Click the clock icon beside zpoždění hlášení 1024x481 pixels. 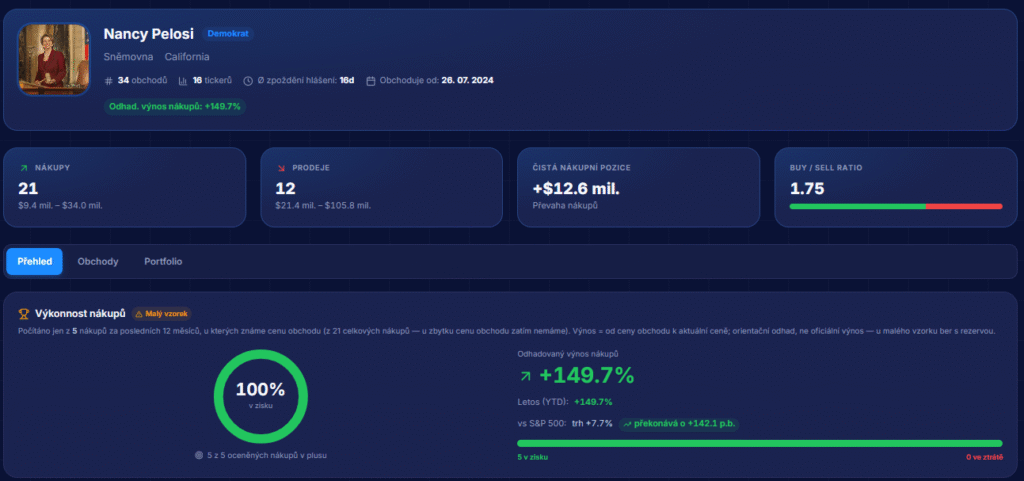pos(248,81)
